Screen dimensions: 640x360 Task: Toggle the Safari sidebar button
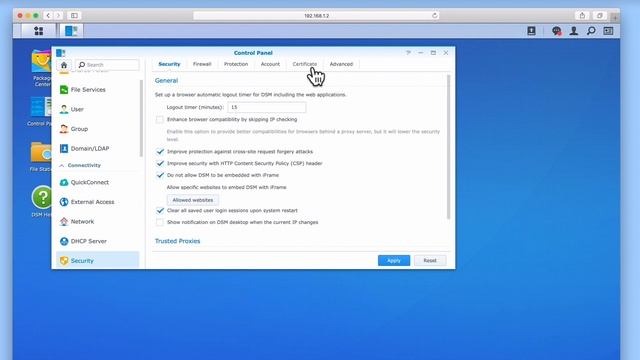pyautogui.click(x=74, y=16)
